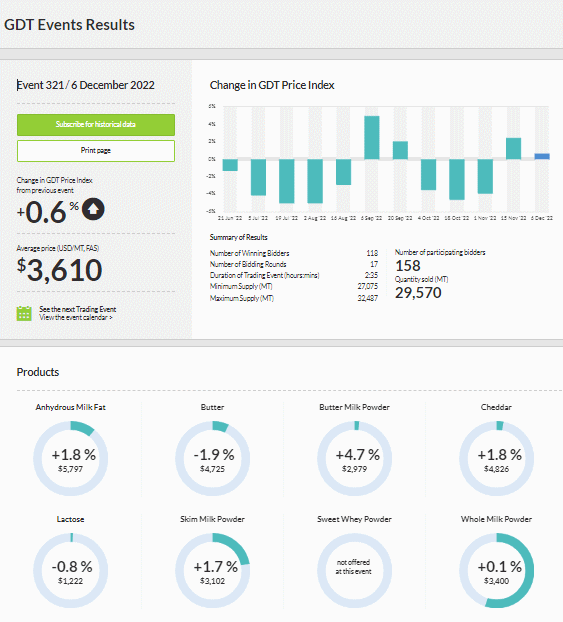
Task: Click the GDT Events Results page title
Action: (69, 25)
